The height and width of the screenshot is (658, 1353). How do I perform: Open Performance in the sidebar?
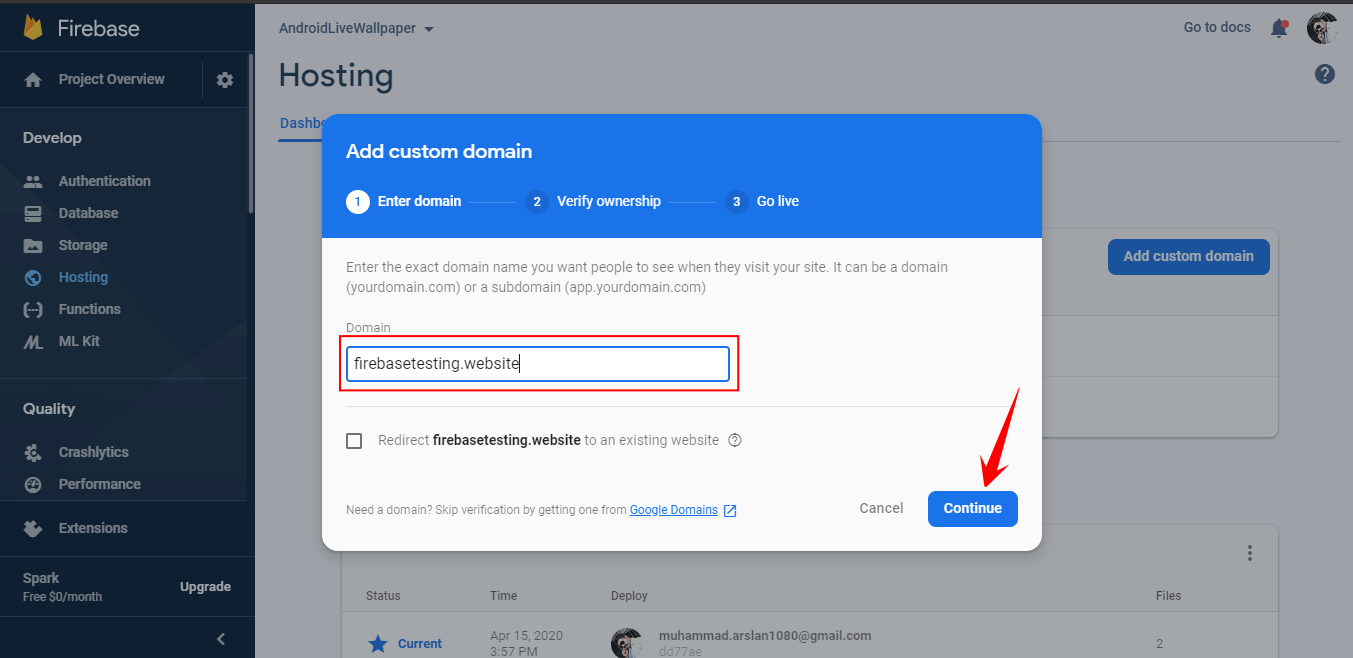tap(100, 485)
